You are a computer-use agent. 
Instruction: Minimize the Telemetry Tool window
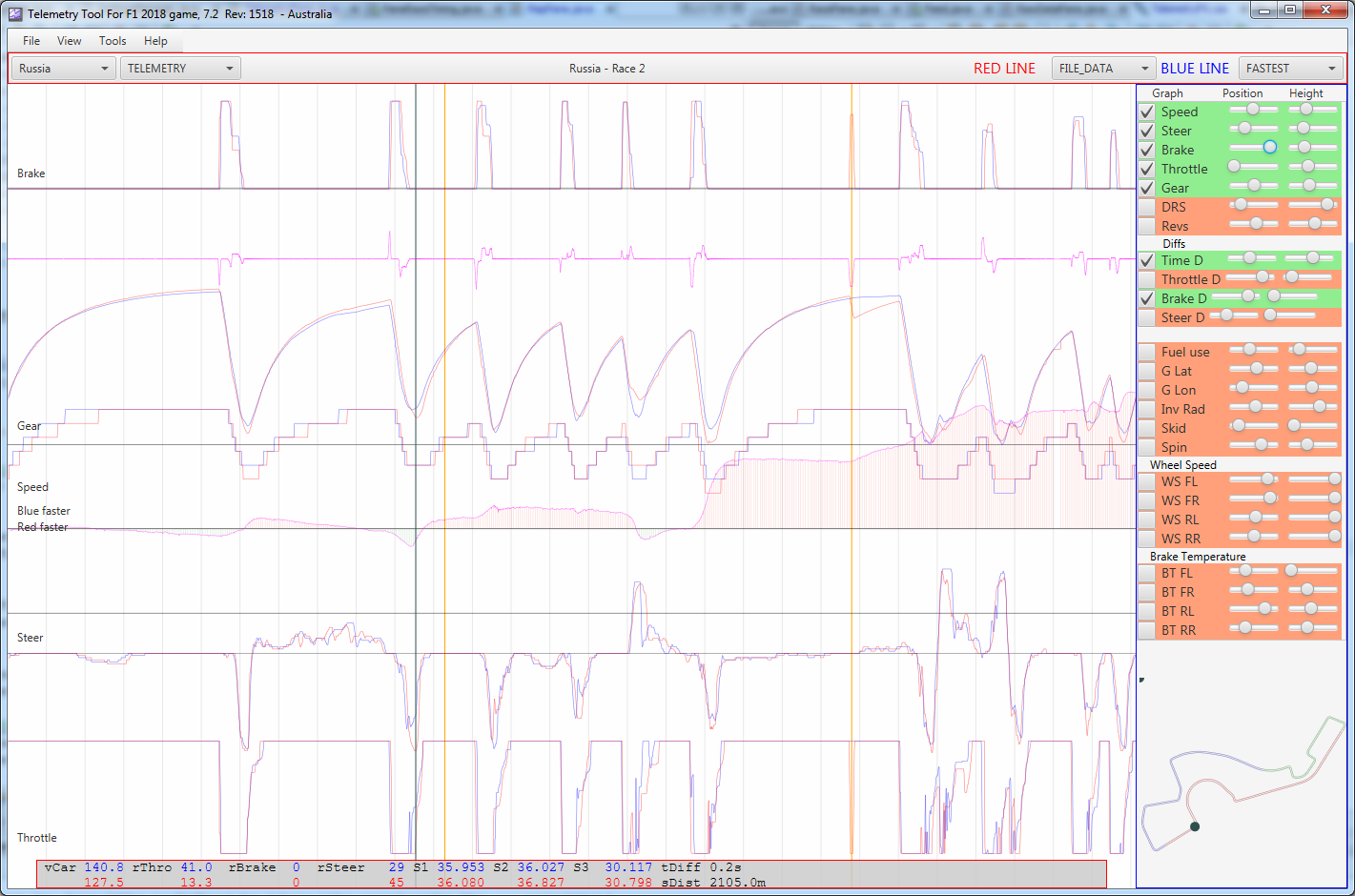pyautogui.click(x=1264, y=10)
